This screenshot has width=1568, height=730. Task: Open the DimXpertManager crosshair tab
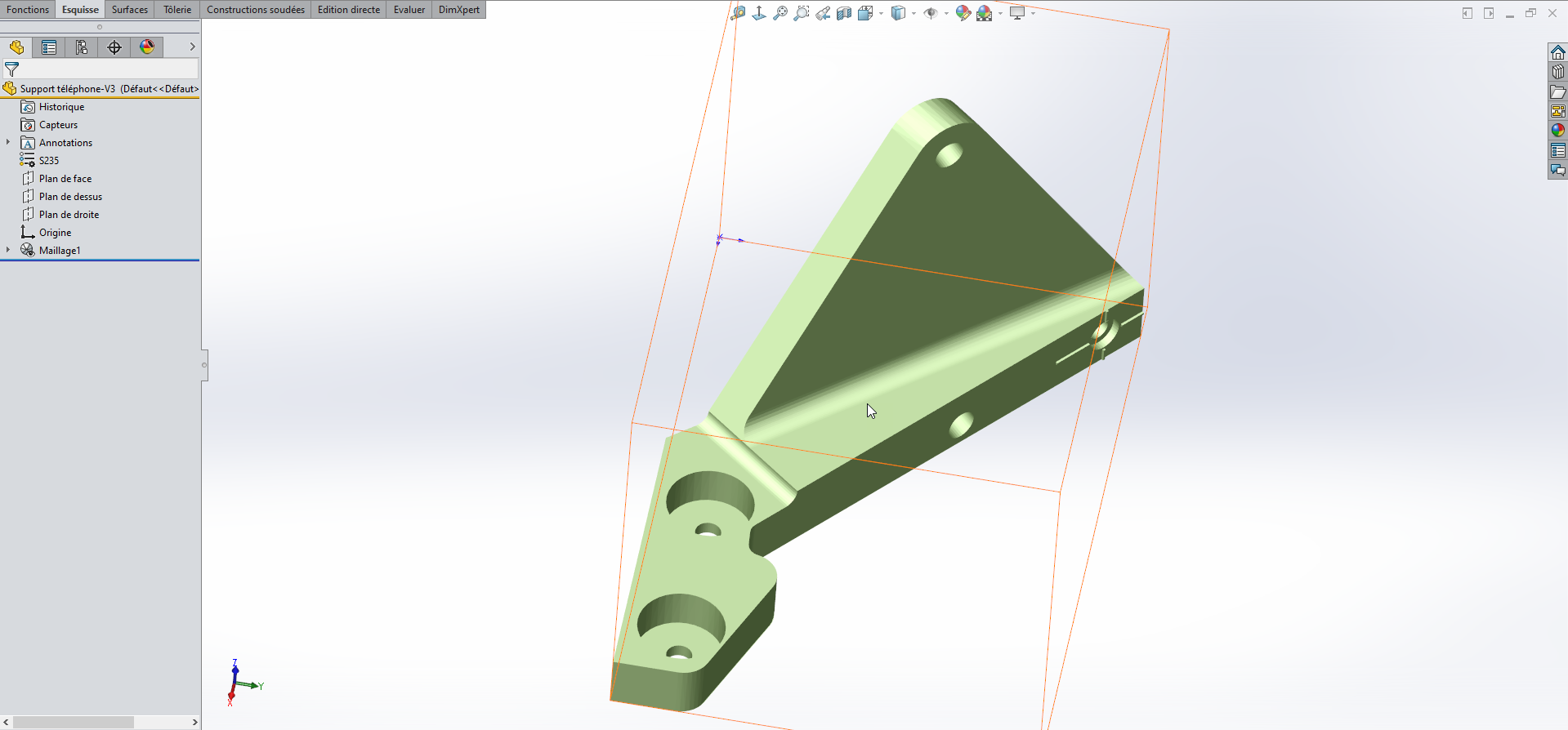click(114, 47)
